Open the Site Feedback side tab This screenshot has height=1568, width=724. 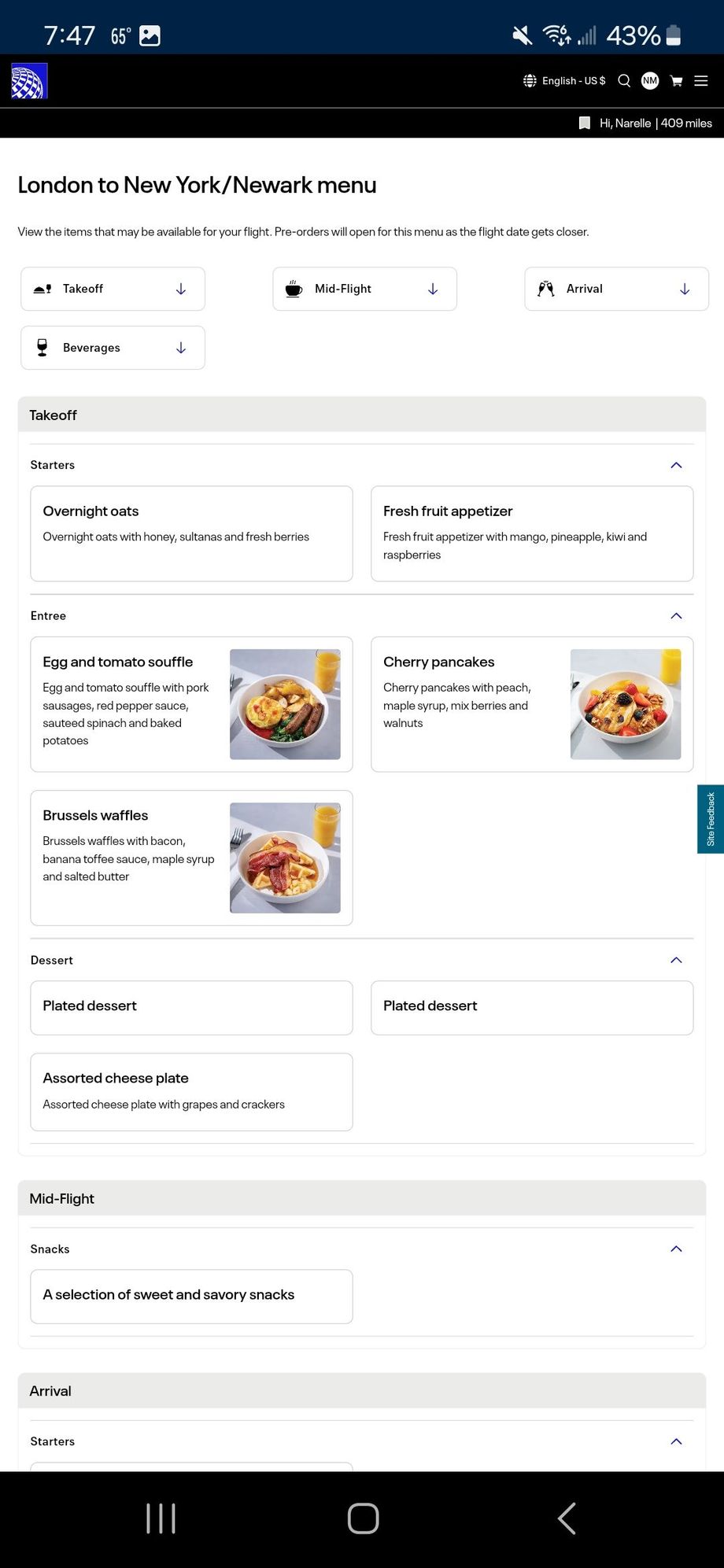tap(711, 819)
